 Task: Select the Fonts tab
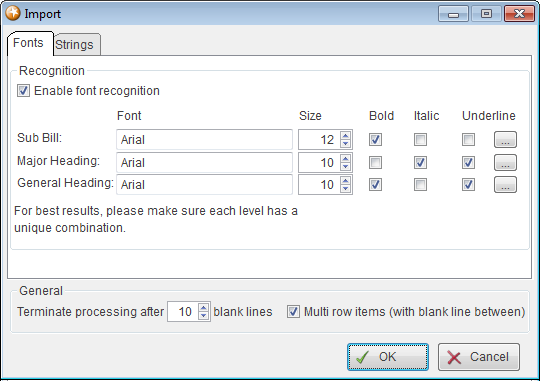pyautogui.click(x=30, y=43)
